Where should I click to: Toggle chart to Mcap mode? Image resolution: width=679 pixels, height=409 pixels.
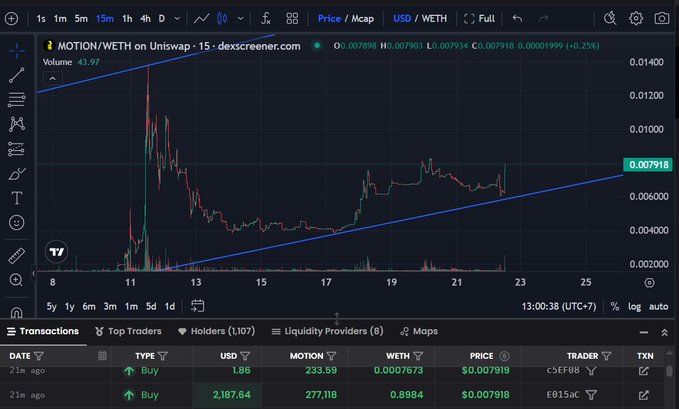362,19
